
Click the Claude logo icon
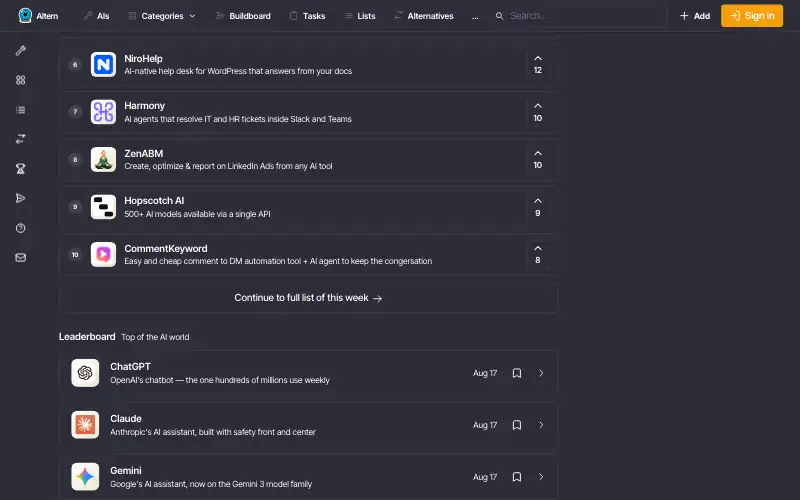[85, 425]
